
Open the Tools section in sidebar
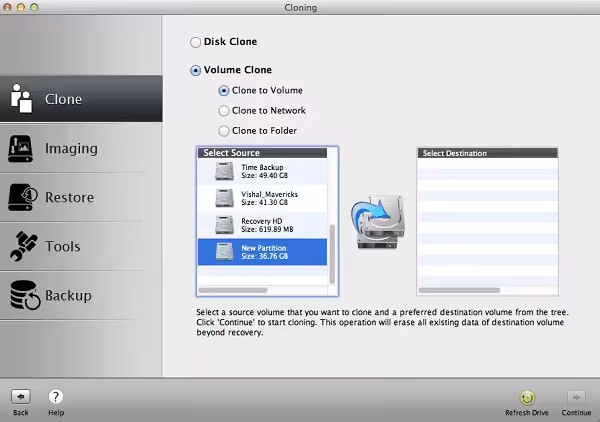point(81,246)
